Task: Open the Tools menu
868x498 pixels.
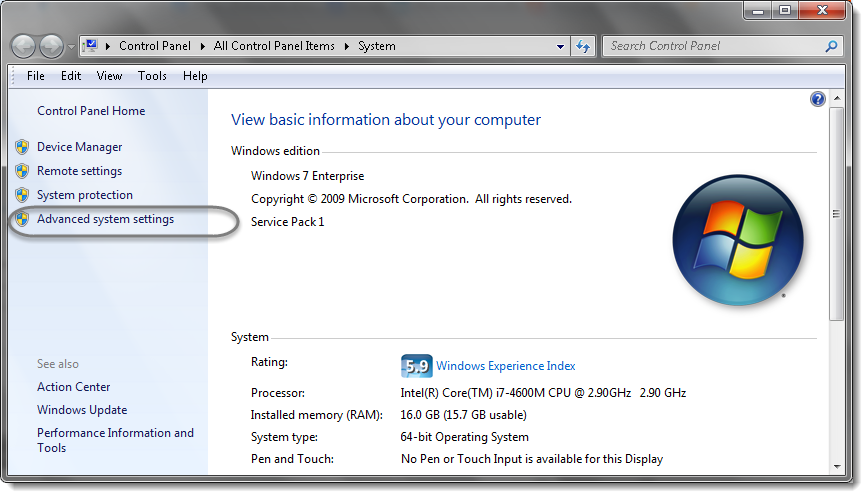Action: coord(152,76)
